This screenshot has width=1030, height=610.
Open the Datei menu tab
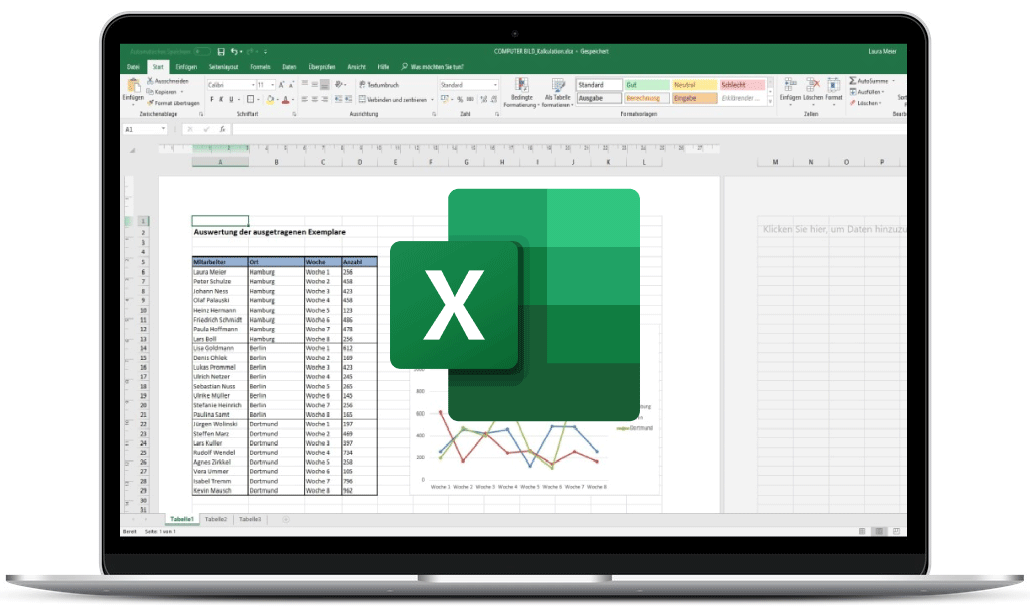(x=133, y=67)
